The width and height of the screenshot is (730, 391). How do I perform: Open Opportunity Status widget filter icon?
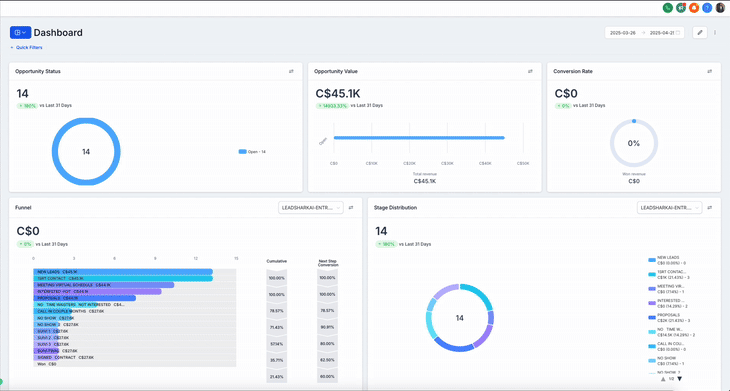click(291, 72)
